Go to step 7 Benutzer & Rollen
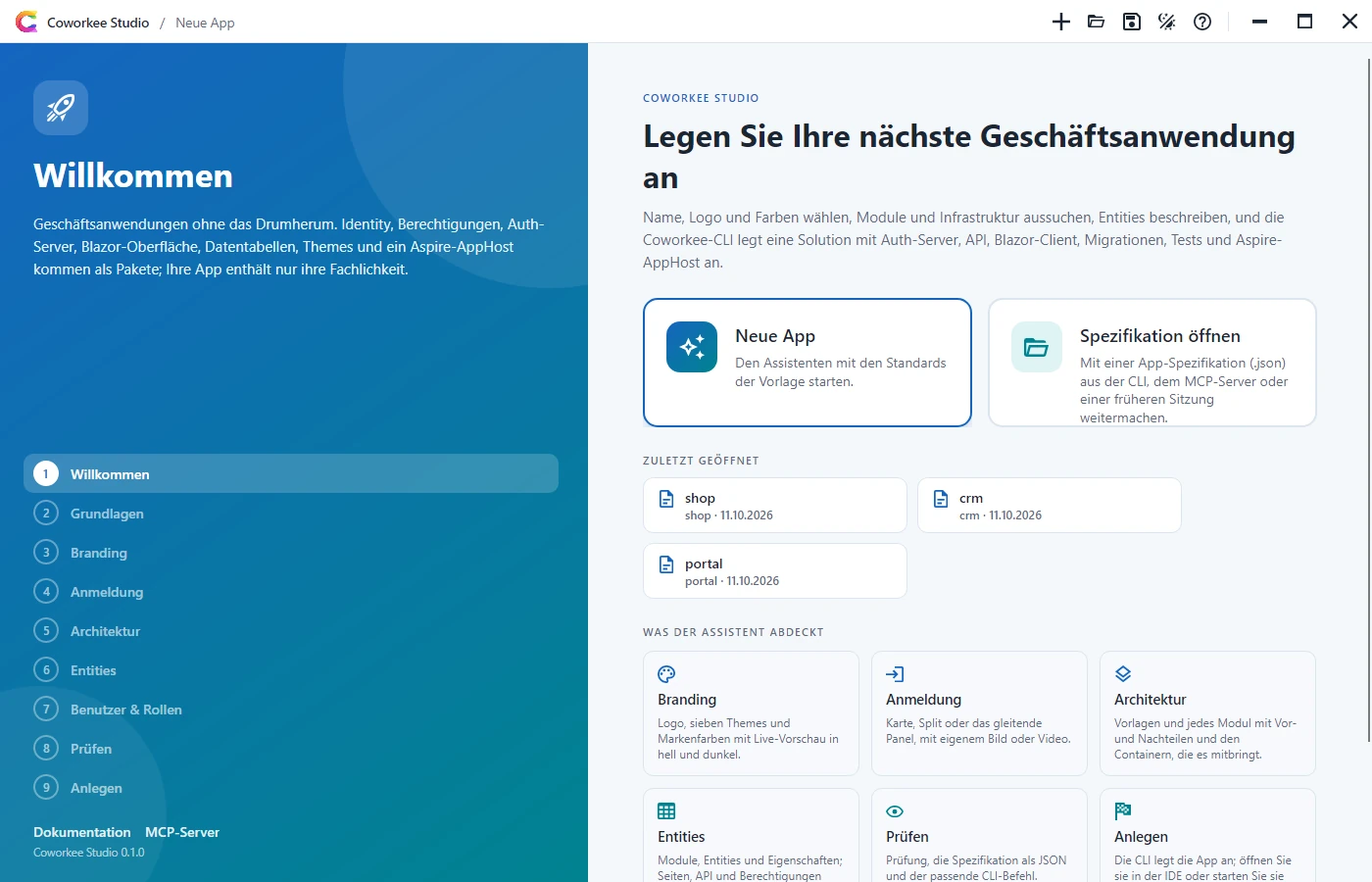The width and height of the screenshot is (1372, 882). click(x=291, y=709)
